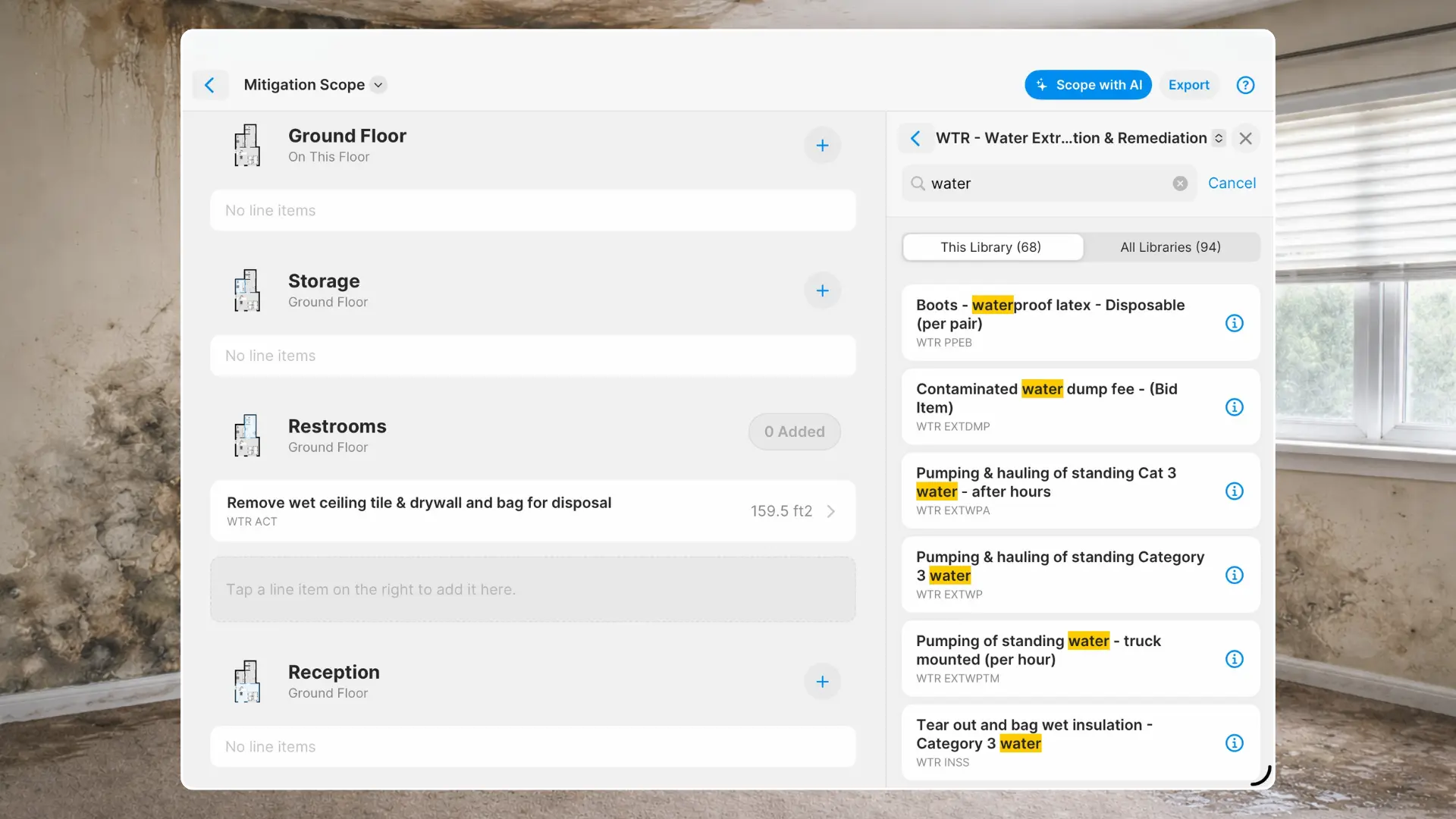The image size is (1456, 819).
Task: Cancel the current search
Action: 1232,183
